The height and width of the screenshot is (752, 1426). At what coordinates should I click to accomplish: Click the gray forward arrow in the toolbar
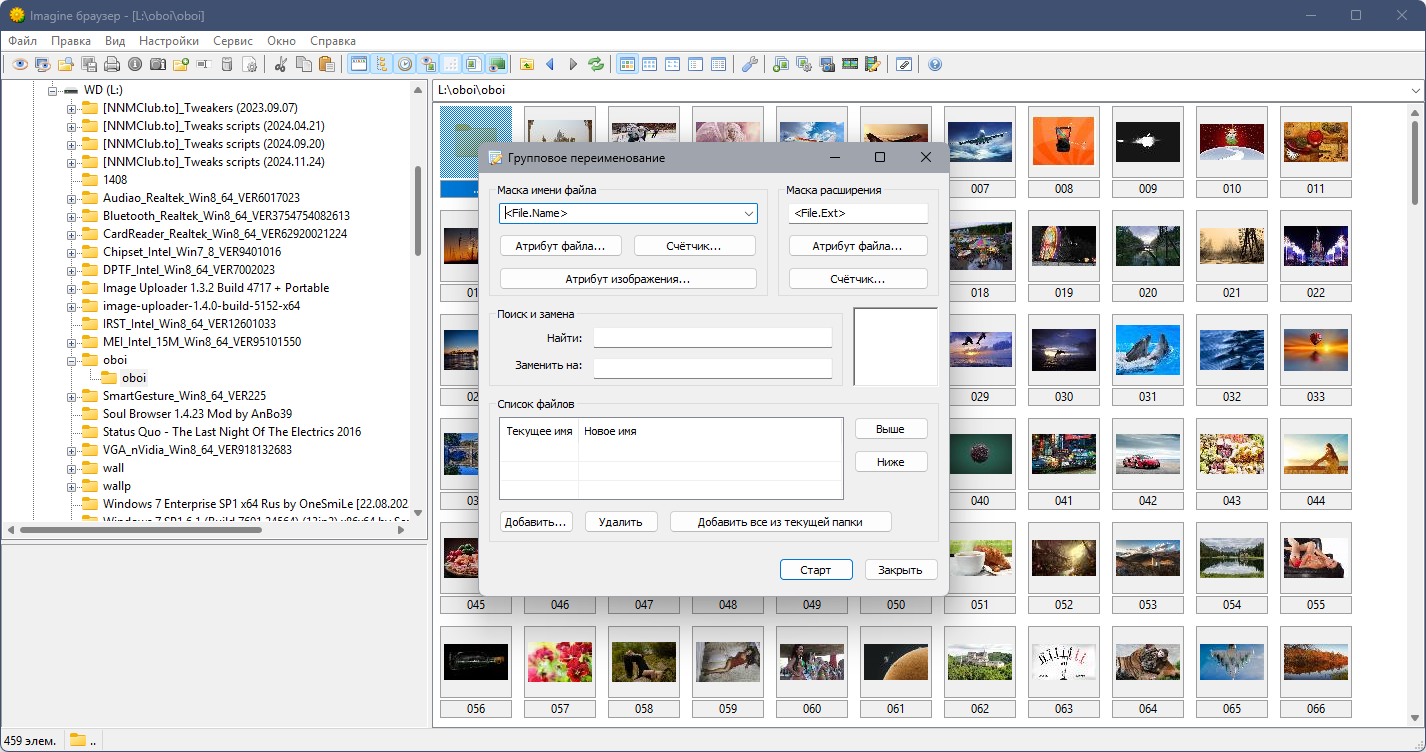pos(573,64)
